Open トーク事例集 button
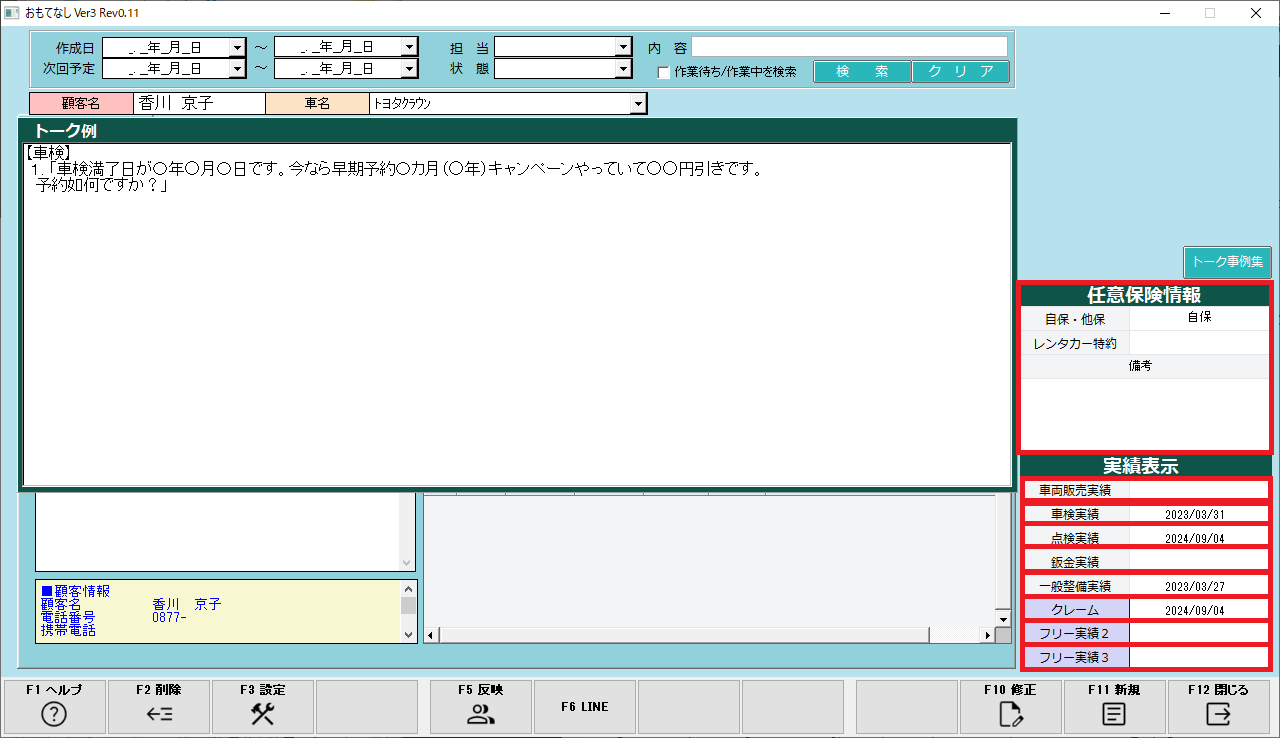 (1228, 263)
